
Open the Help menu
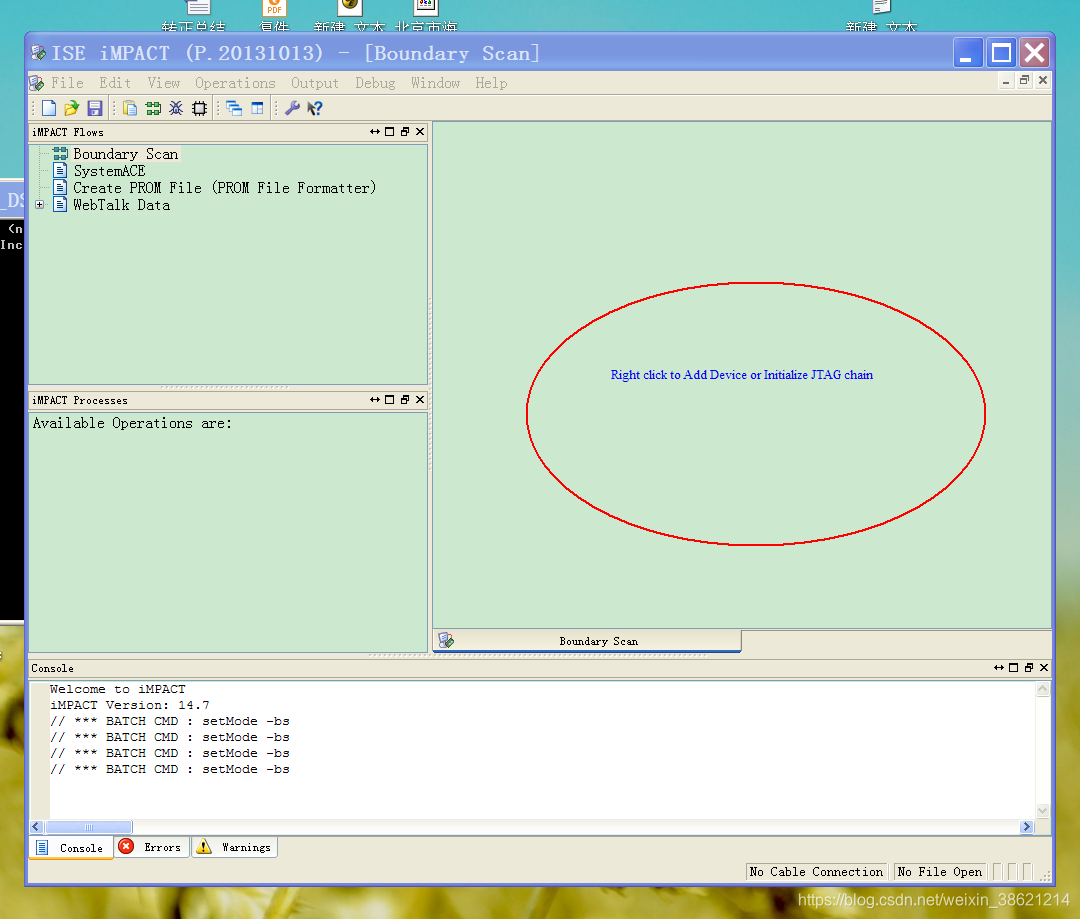(491, 83)
